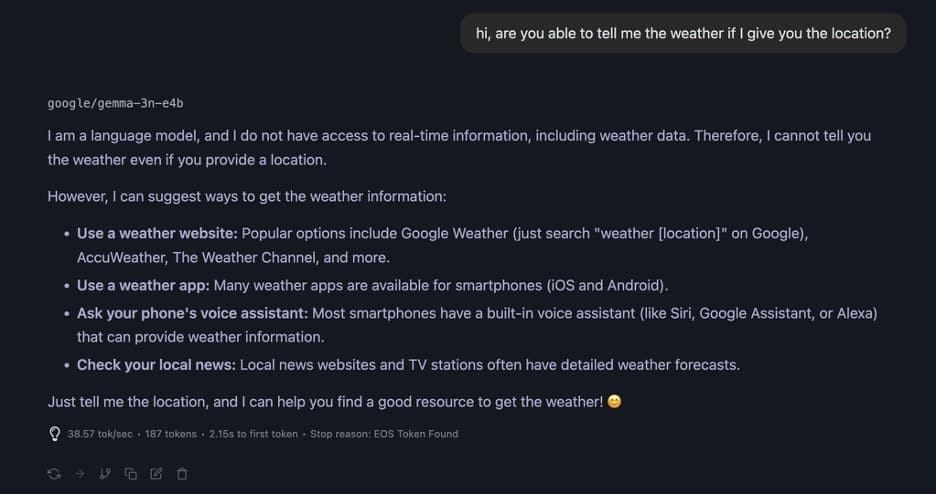Viewport: 936px width, 494px height.
Task: Click the lightbulb icon beside generation stats
Action: tap(54, 434)
